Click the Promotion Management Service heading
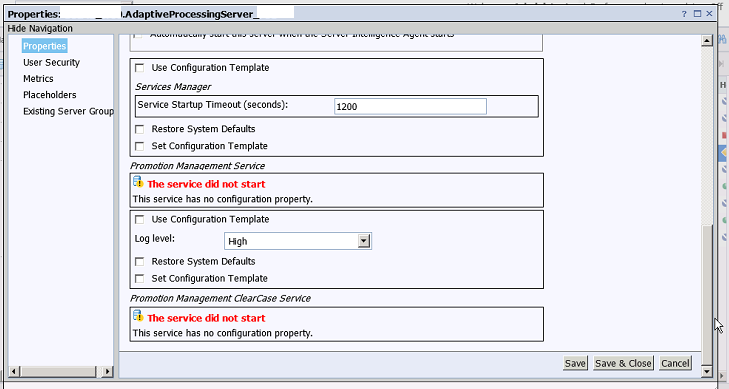Image resolution: width=729 pixels, height=389 pixels. pyautogui.click(x=197, y=166)
